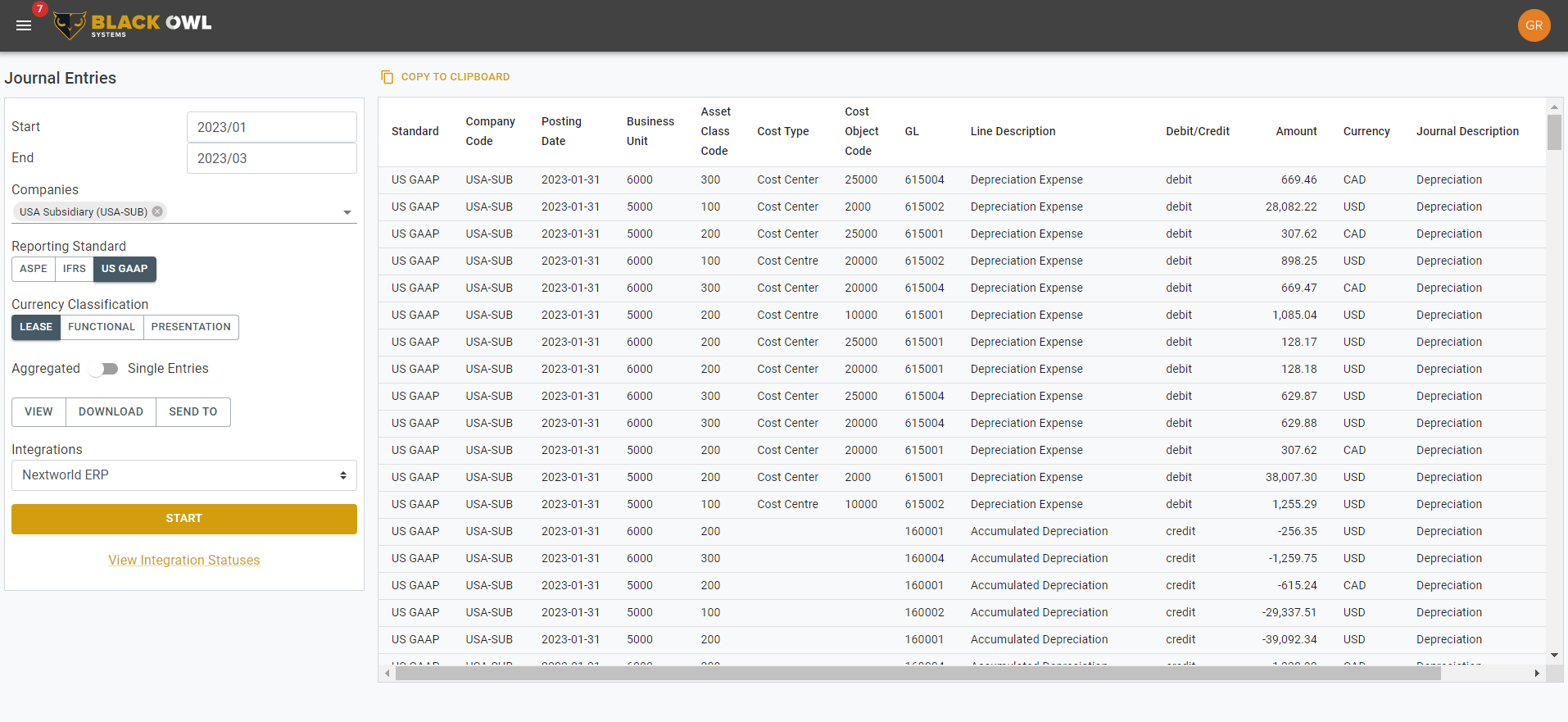Click the Journal Entries page heading
The height and width of the screenshot is (722, 1568).
pyautogui.click(x=61, y=79)
